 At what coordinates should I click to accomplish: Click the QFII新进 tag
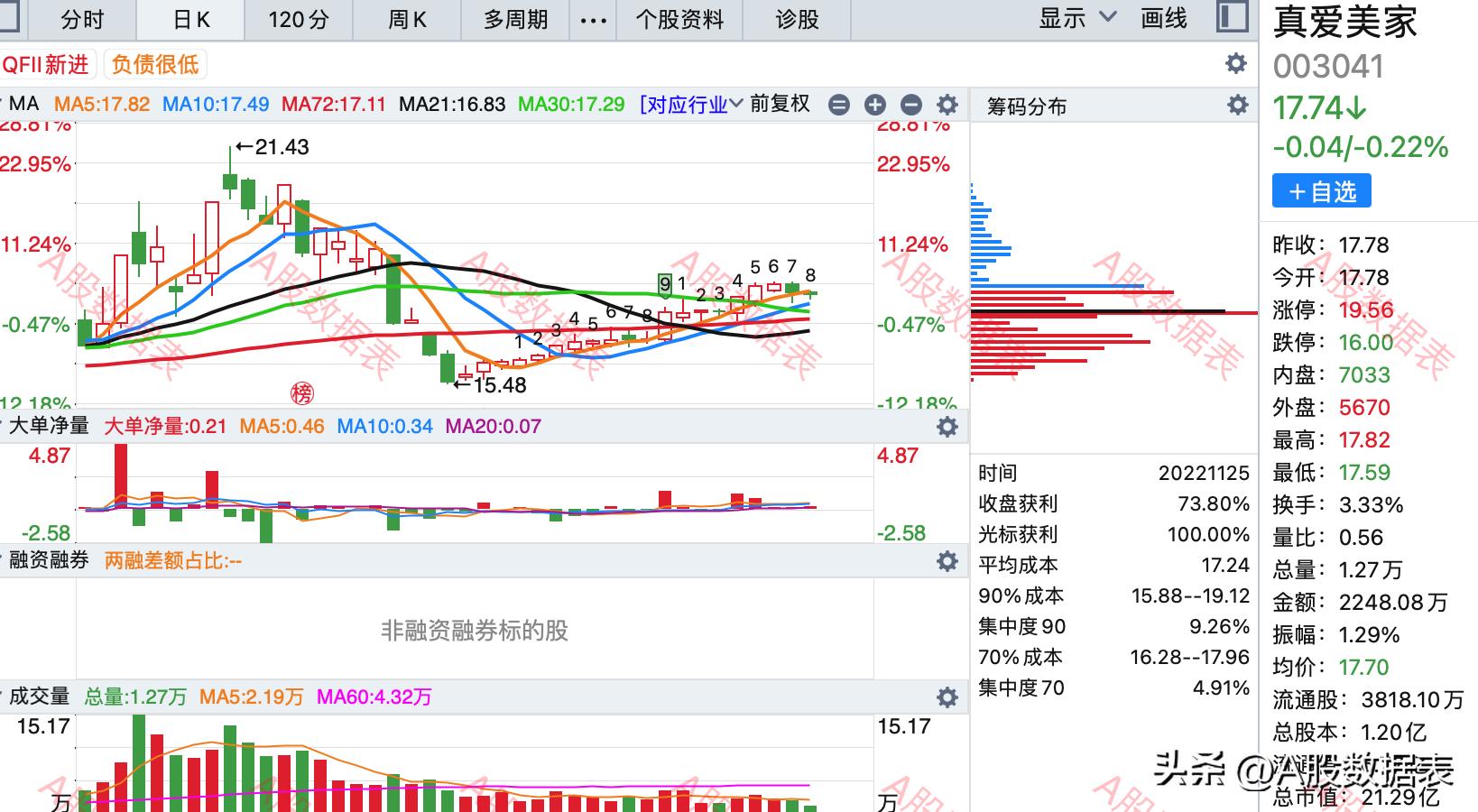tap(47, 65)
